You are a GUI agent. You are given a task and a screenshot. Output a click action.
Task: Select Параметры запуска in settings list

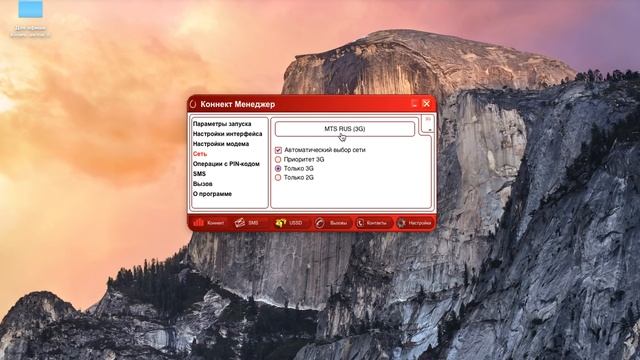click(222, 124)
